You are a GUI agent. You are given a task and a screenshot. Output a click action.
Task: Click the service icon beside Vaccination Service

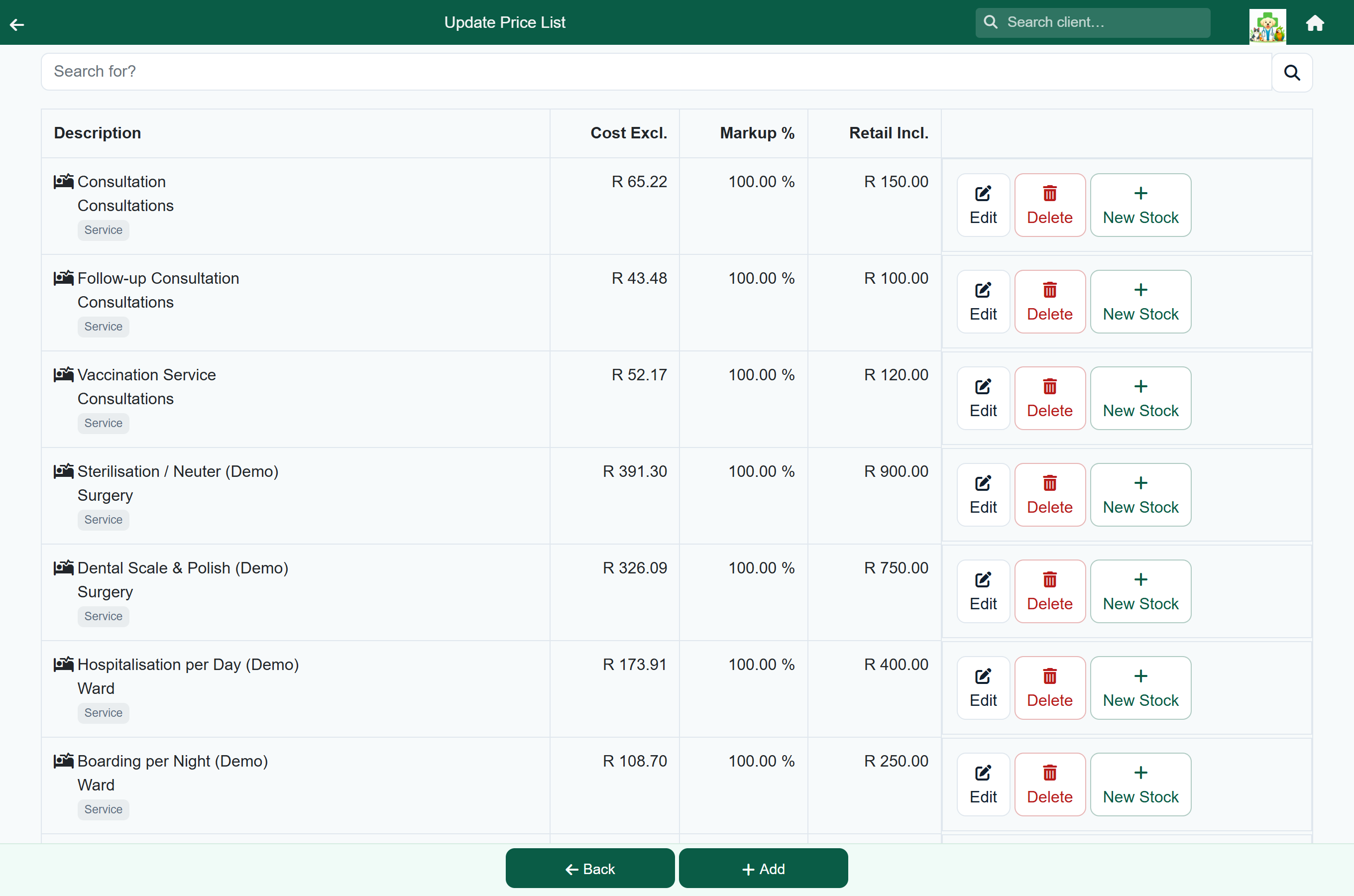coord(63,374)
